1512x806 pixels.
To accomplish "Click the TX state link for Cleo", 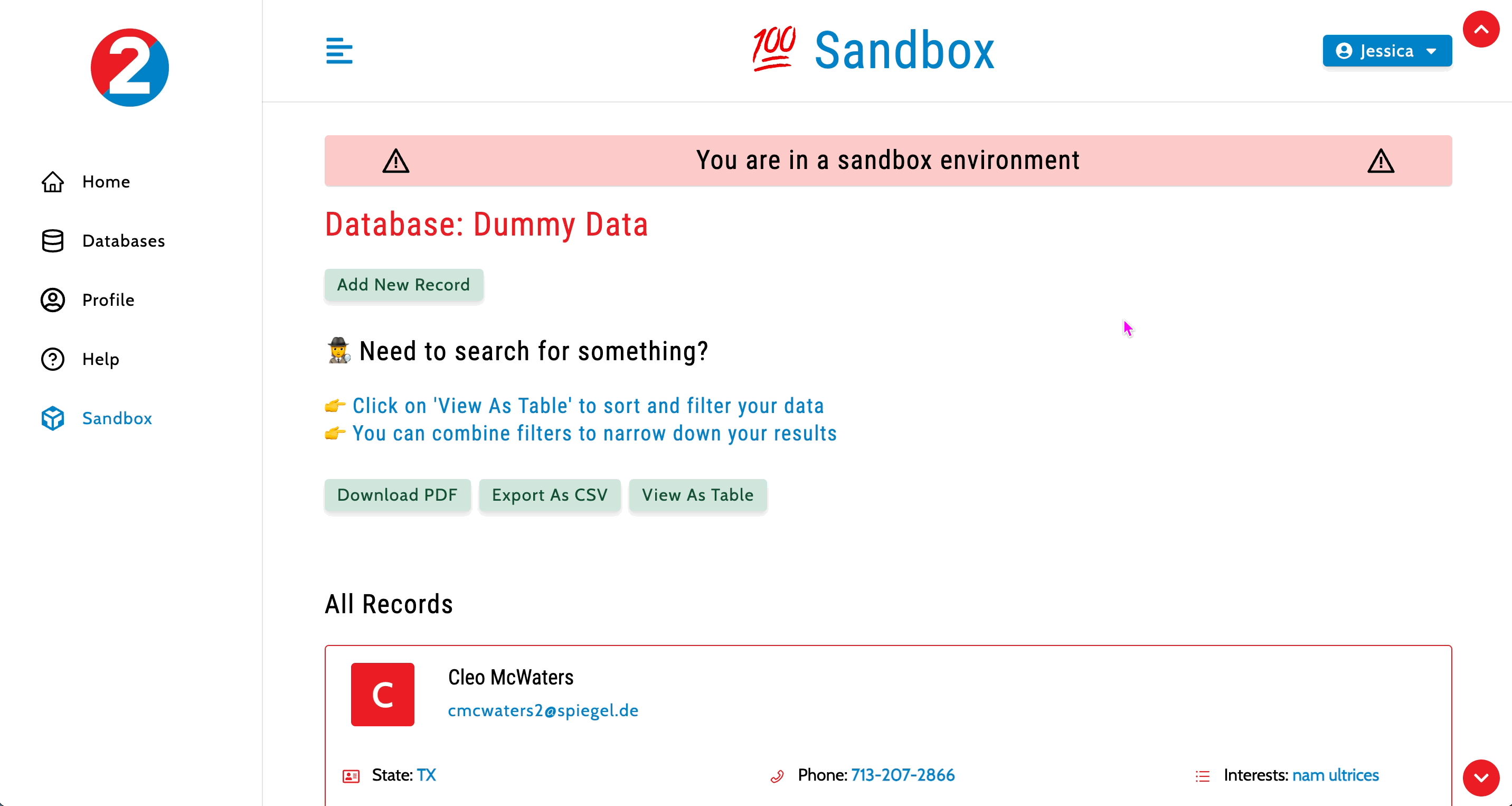I will [x=425, y=775].
